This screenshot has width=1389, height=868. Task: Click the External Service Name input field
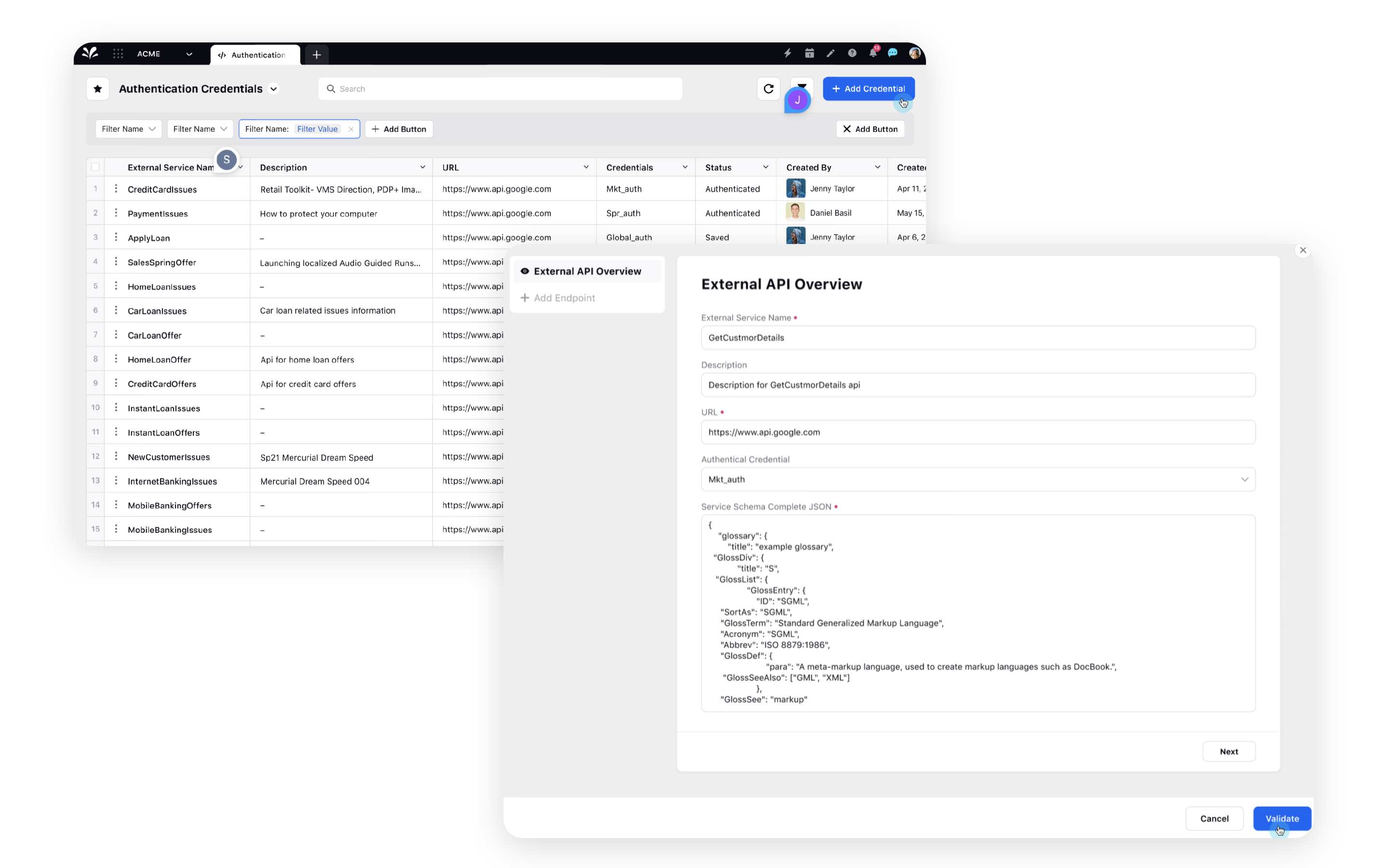click(x=978, y=338)
